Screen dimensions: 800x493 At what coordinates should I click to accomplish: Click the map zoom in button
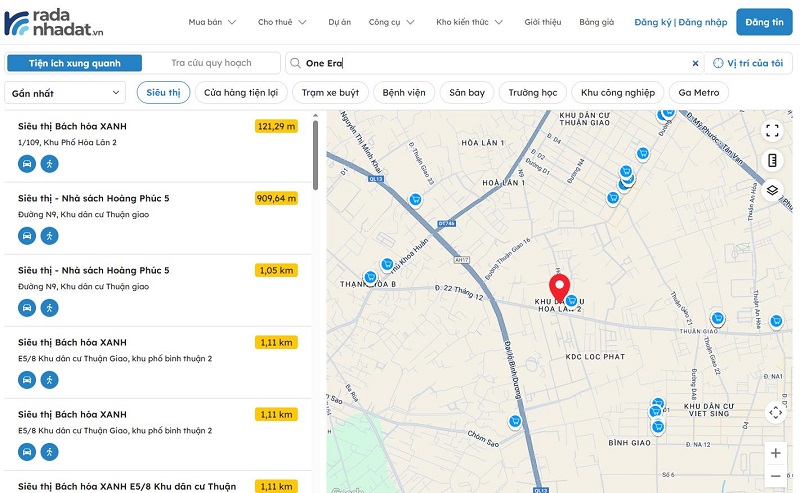(x=776, y=452)
